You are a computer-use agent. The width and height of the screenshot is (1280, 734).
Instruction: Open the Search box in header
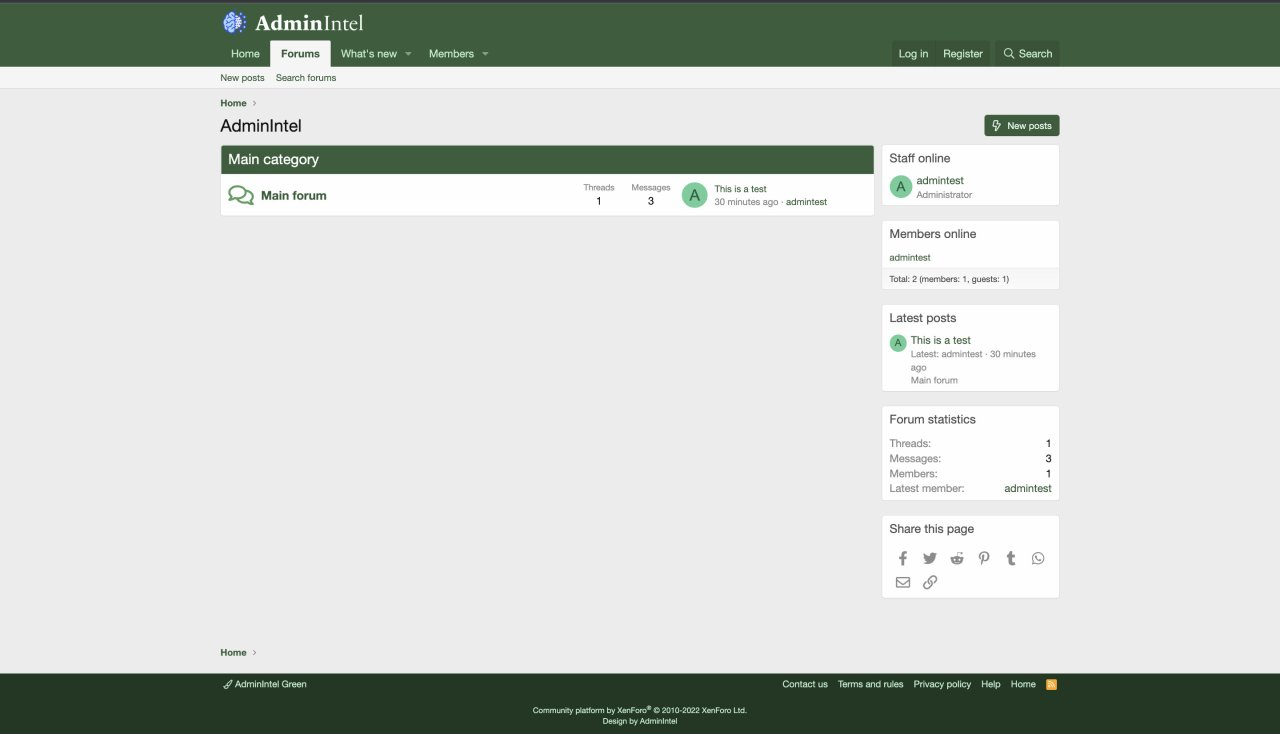1027,54
